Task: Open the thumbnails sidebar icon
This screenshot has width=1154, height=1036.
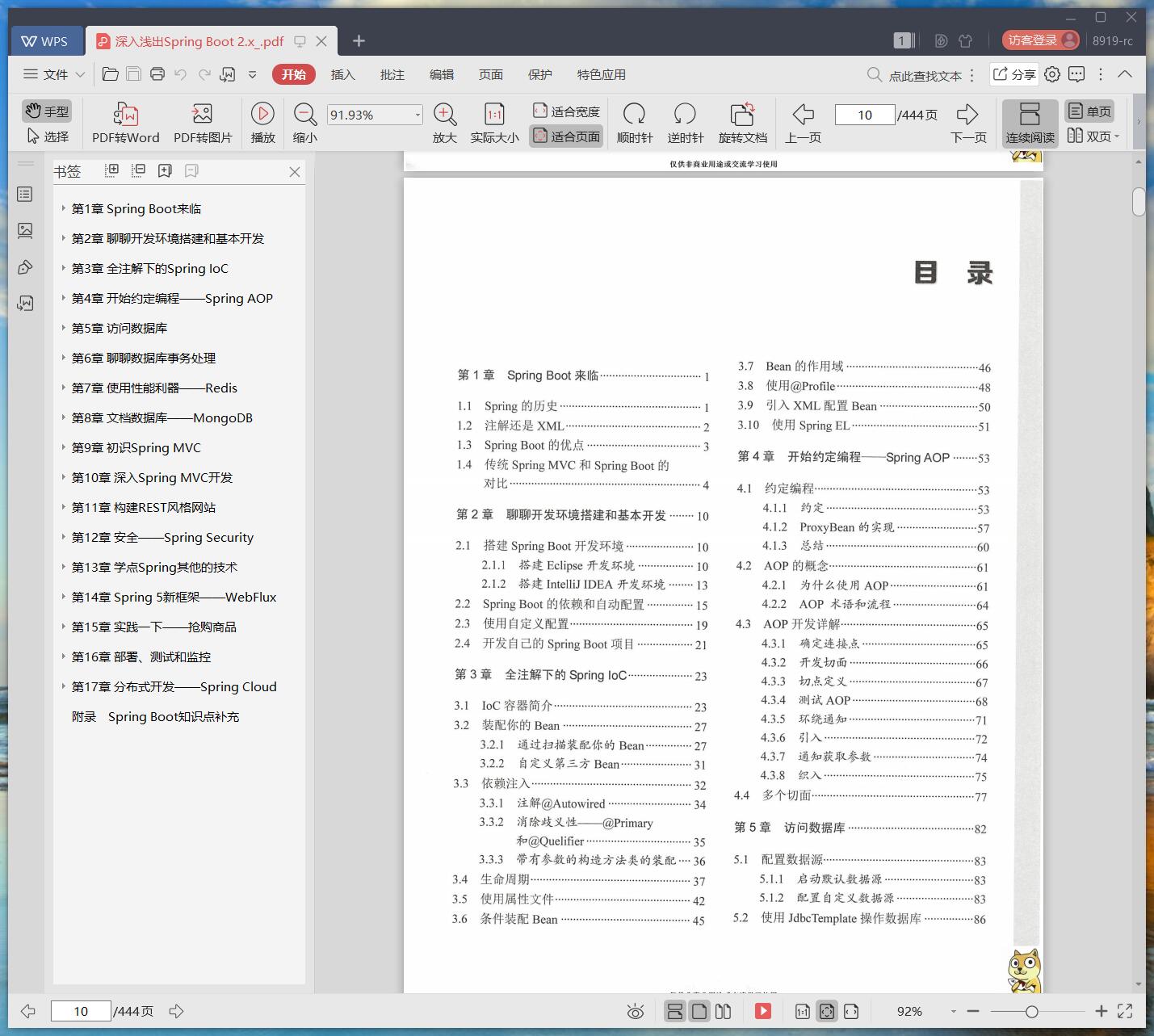Action: [x=25, y=230]
